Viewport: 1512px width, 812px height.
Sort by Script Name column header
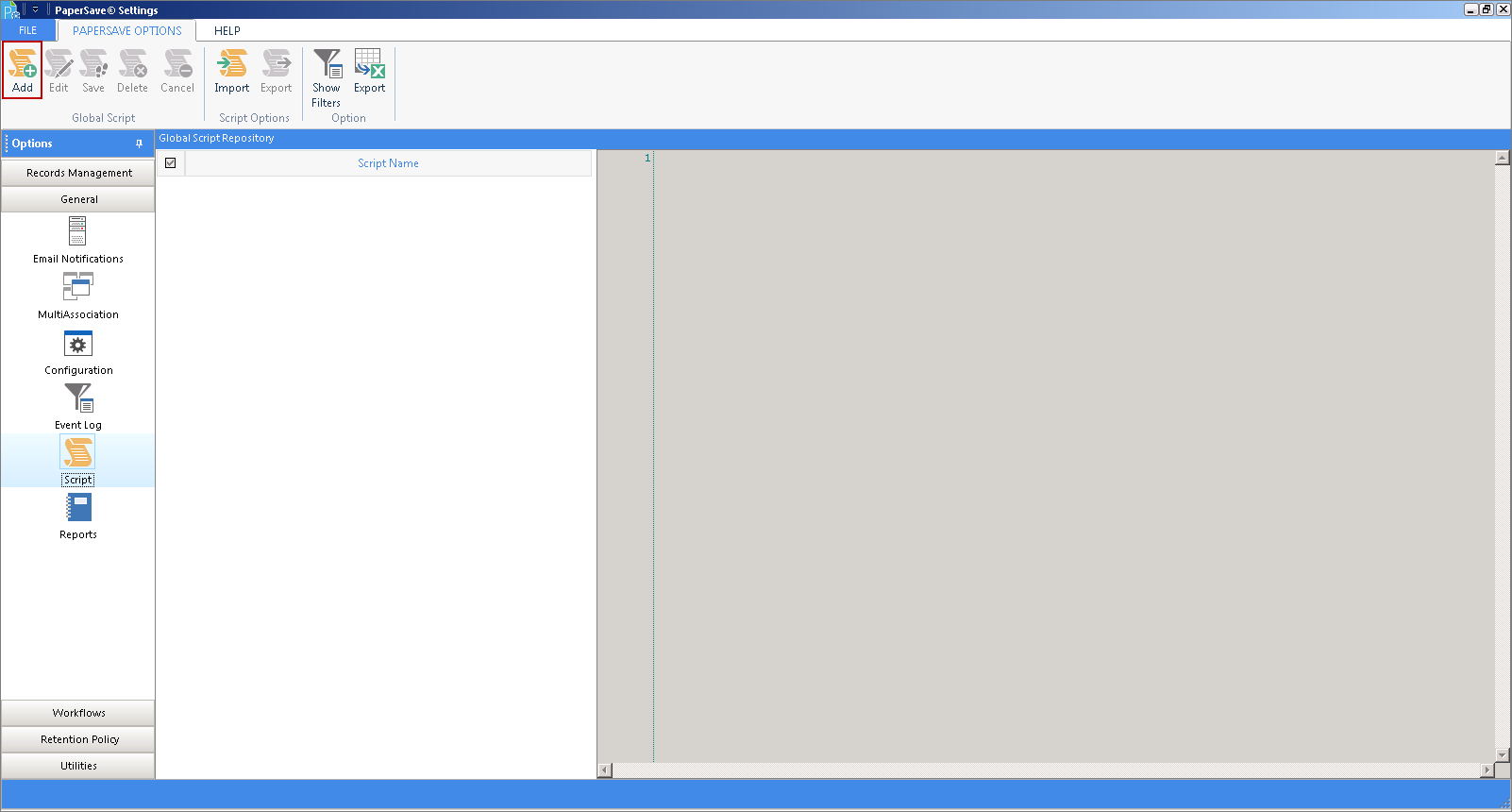click(x=388, y=163)
